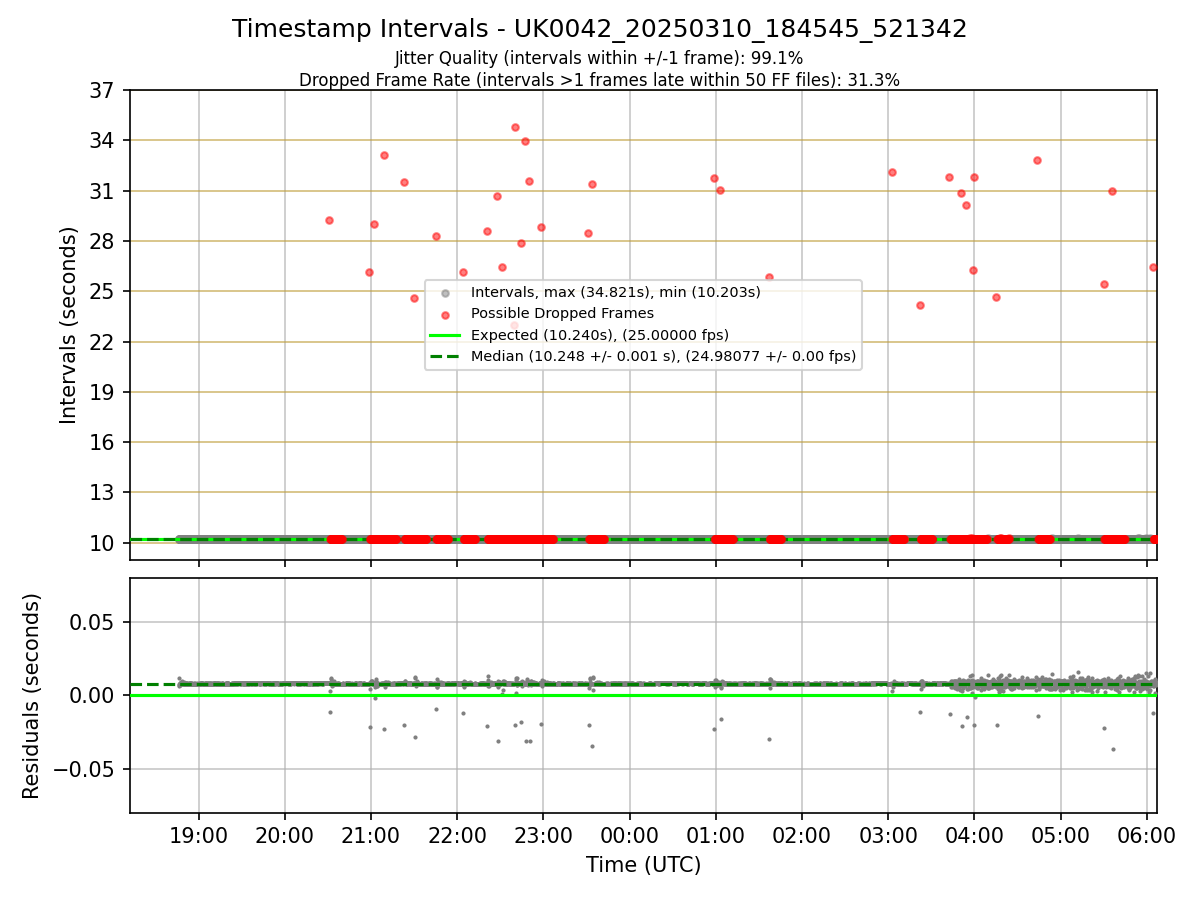Click the 'Time (UTC)' x-axis label
The image size is (1200, 900).
click(x=643, y=865)
